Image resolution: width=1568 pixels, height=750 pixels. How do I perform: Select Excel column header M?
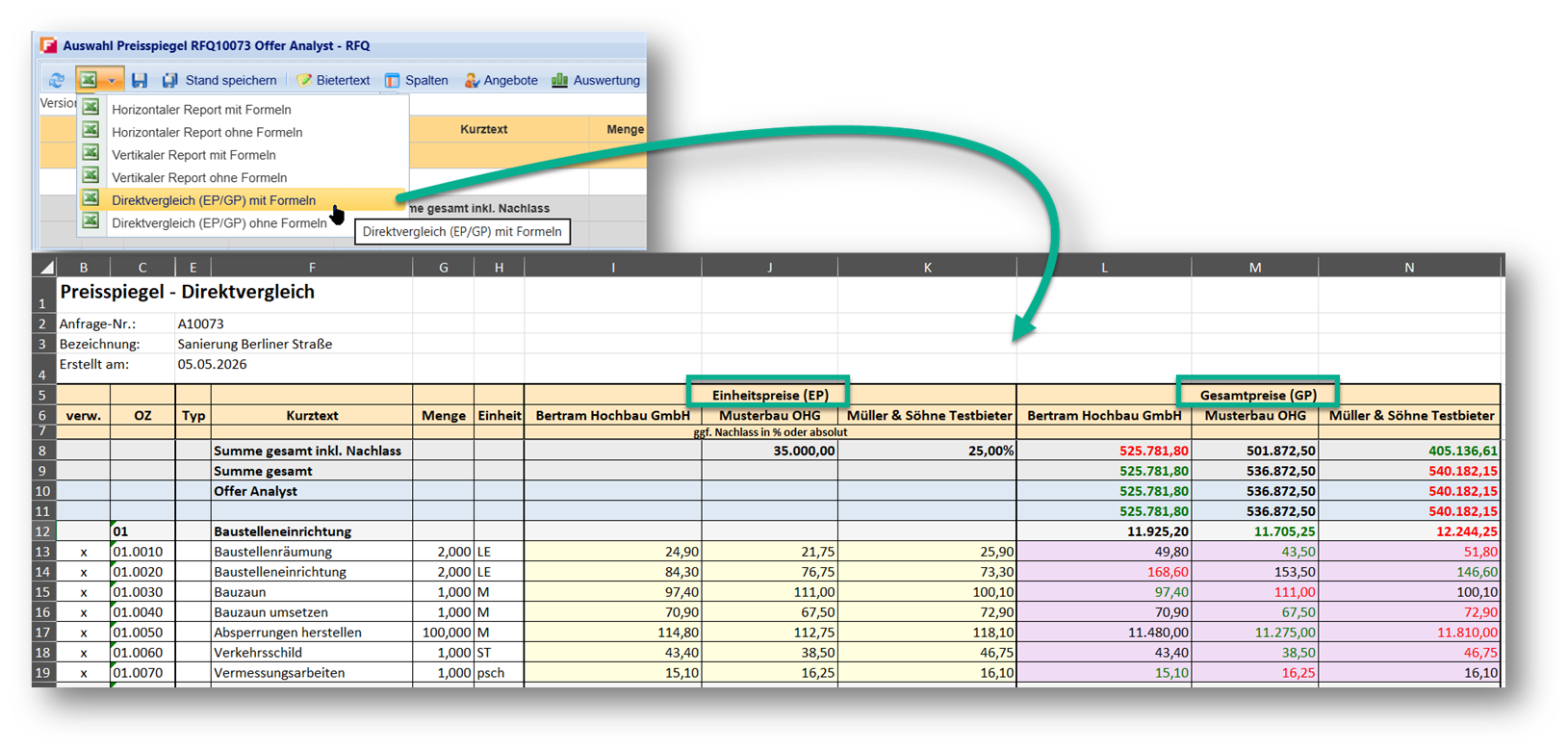tap(1255, 267)
